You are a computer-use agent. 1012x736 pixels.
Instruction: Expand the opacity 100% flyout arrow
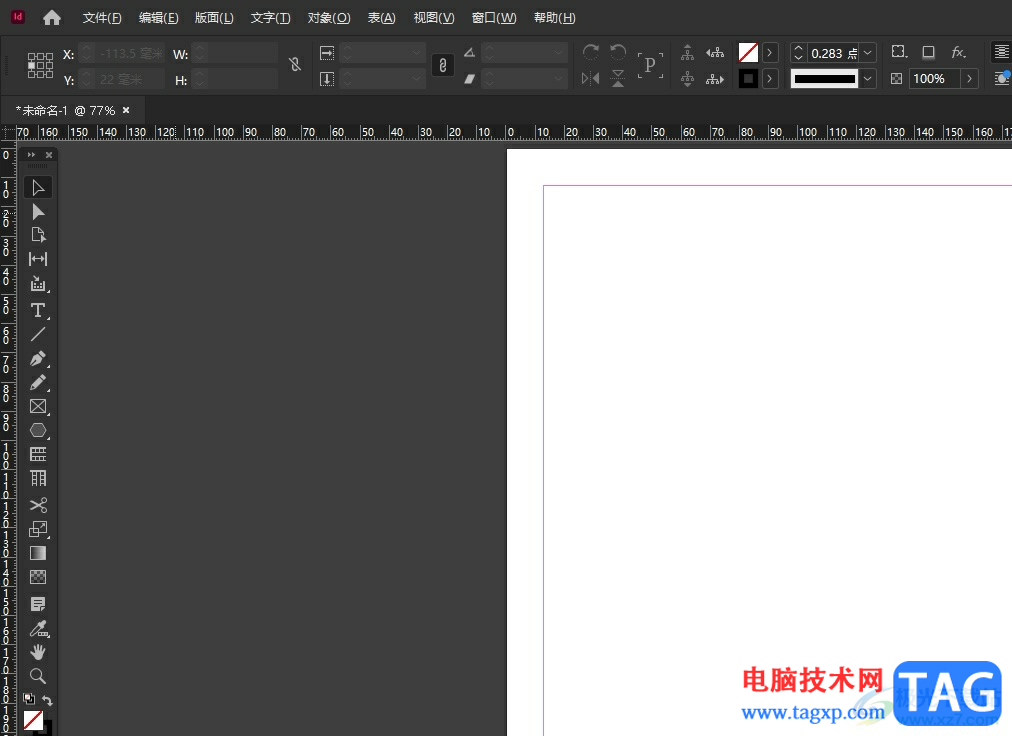(x=969, y=79)
